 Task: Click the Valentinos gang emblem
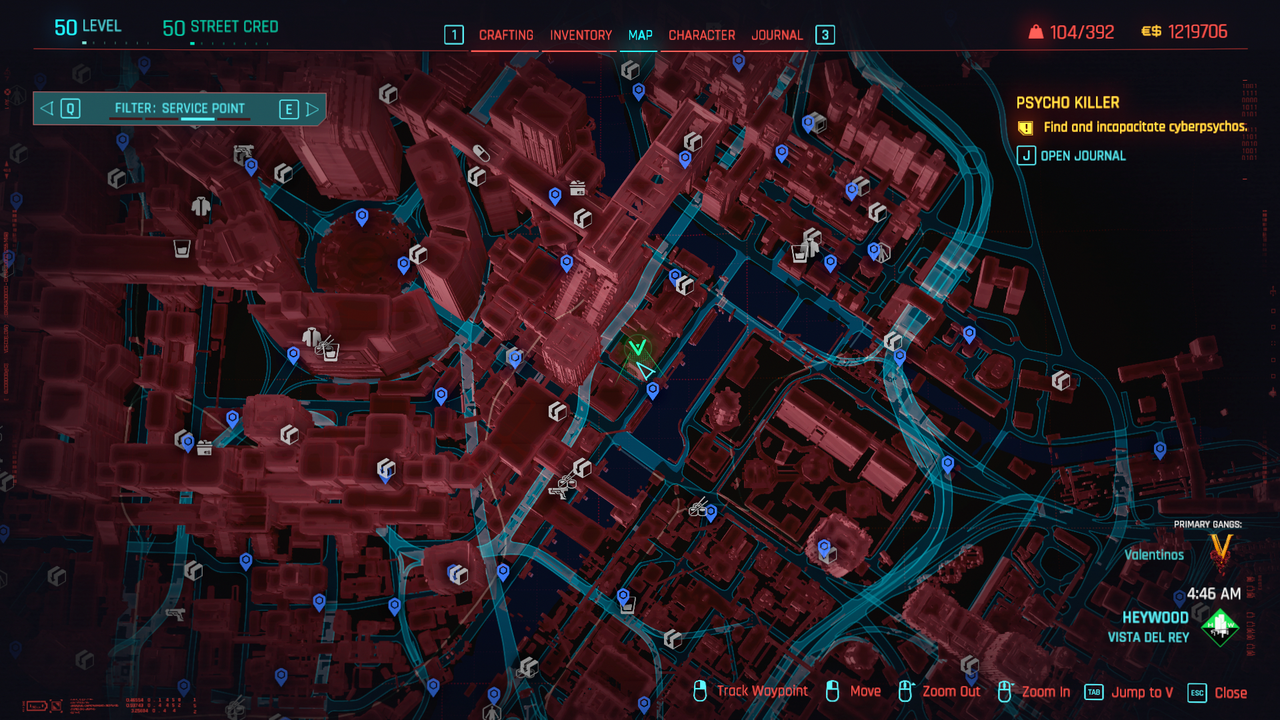coord(1219,548)
